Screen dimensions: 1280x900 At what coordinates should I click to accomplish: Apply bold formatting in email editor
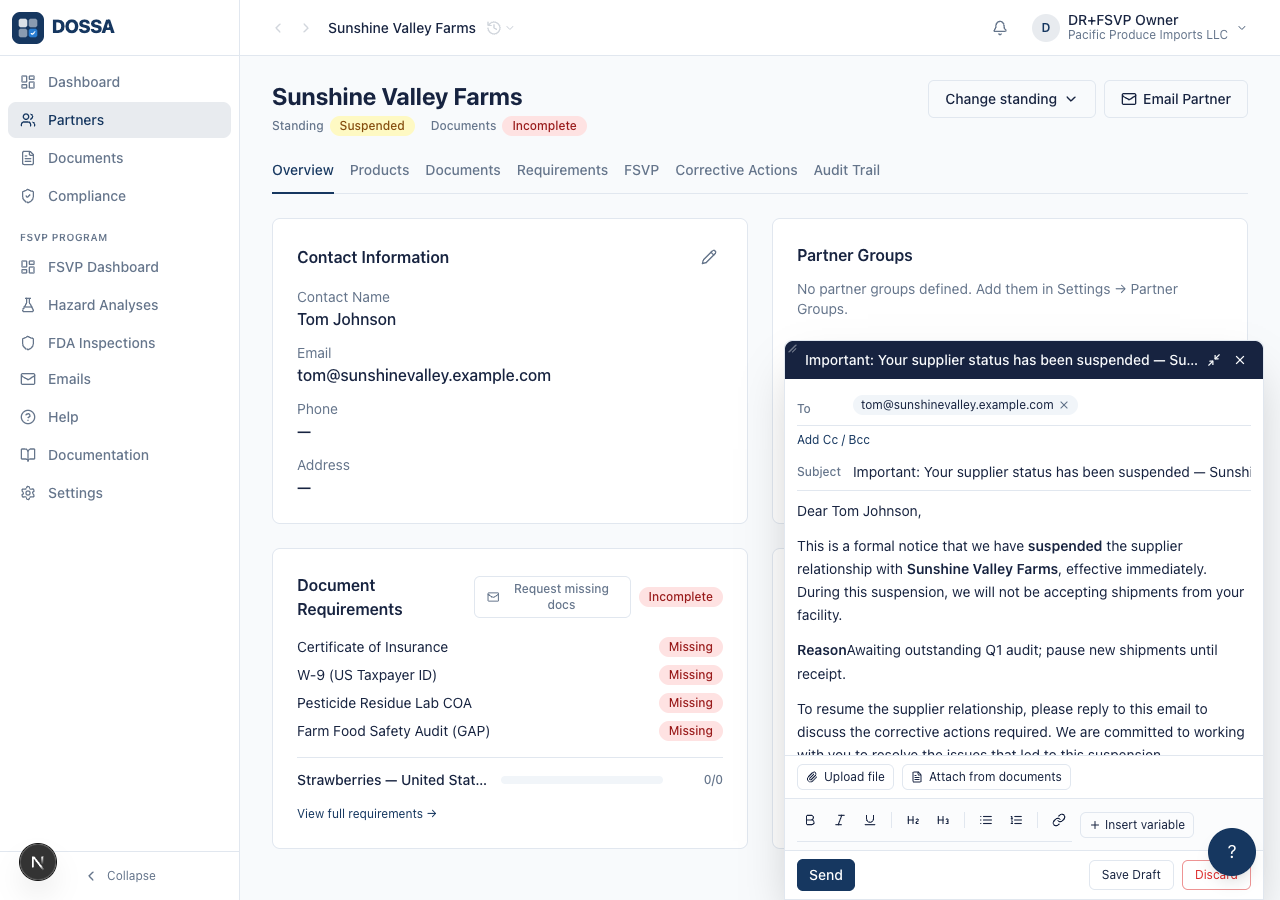pos(810,820)
